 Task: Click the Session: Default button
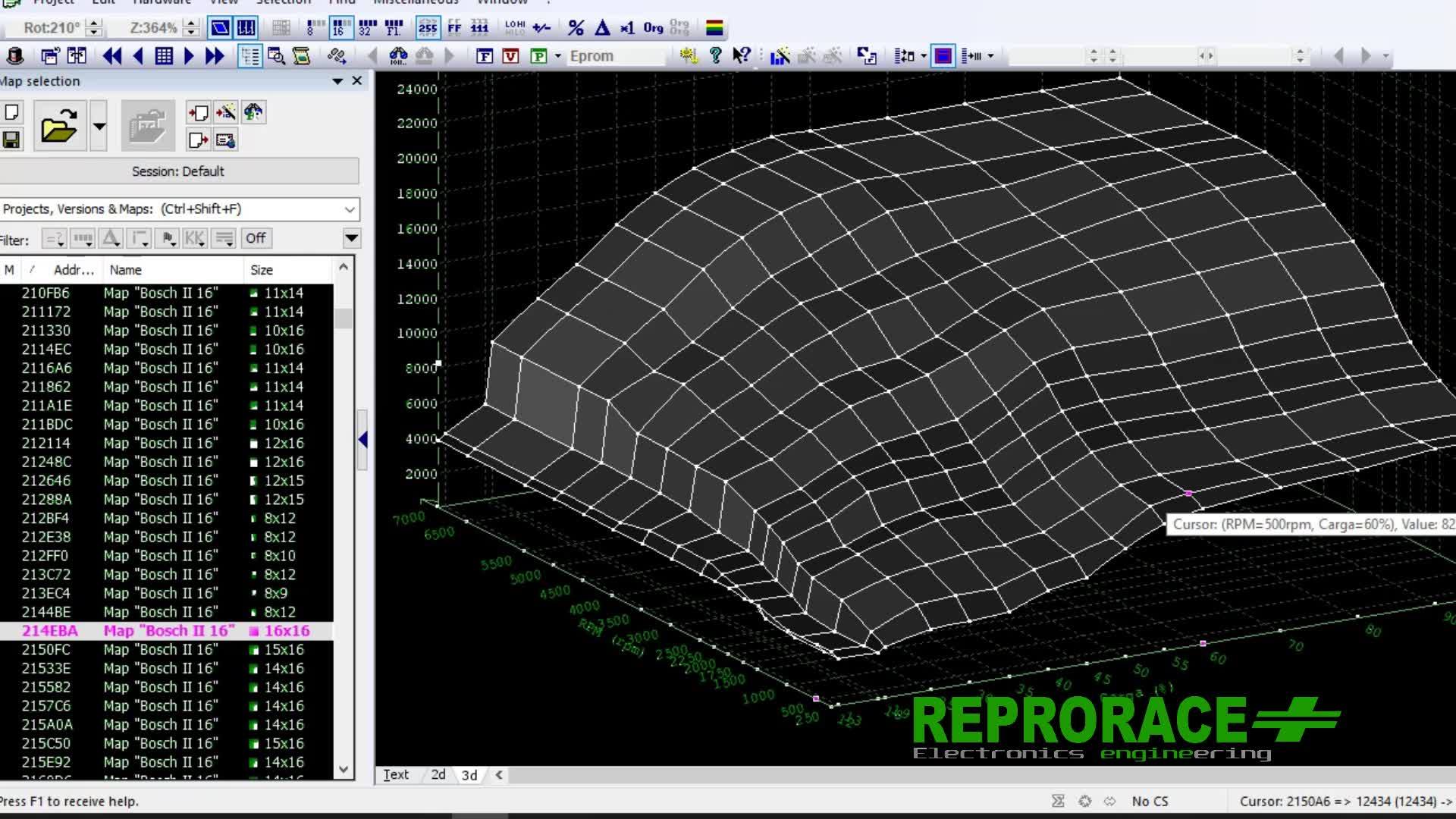click(x=178, y=171)
